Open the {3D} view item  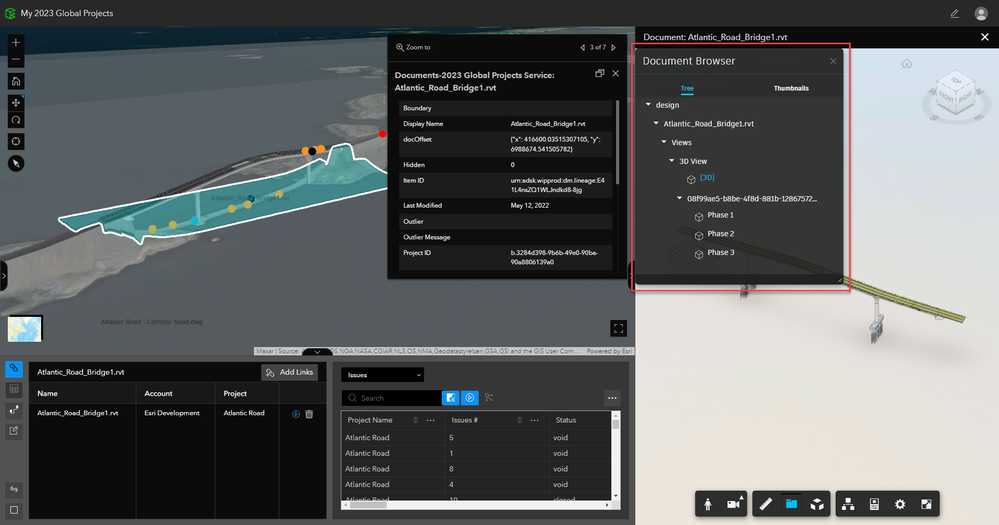[707, 178]
